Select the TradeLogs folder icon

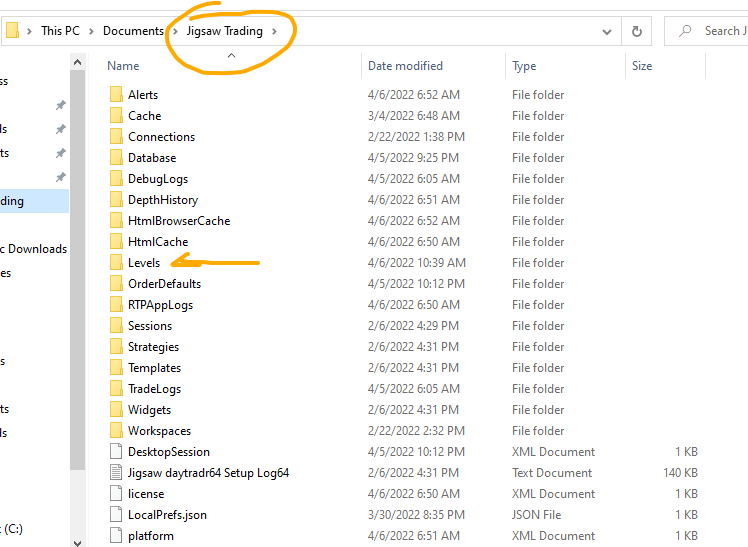click(x=116, y=388)
